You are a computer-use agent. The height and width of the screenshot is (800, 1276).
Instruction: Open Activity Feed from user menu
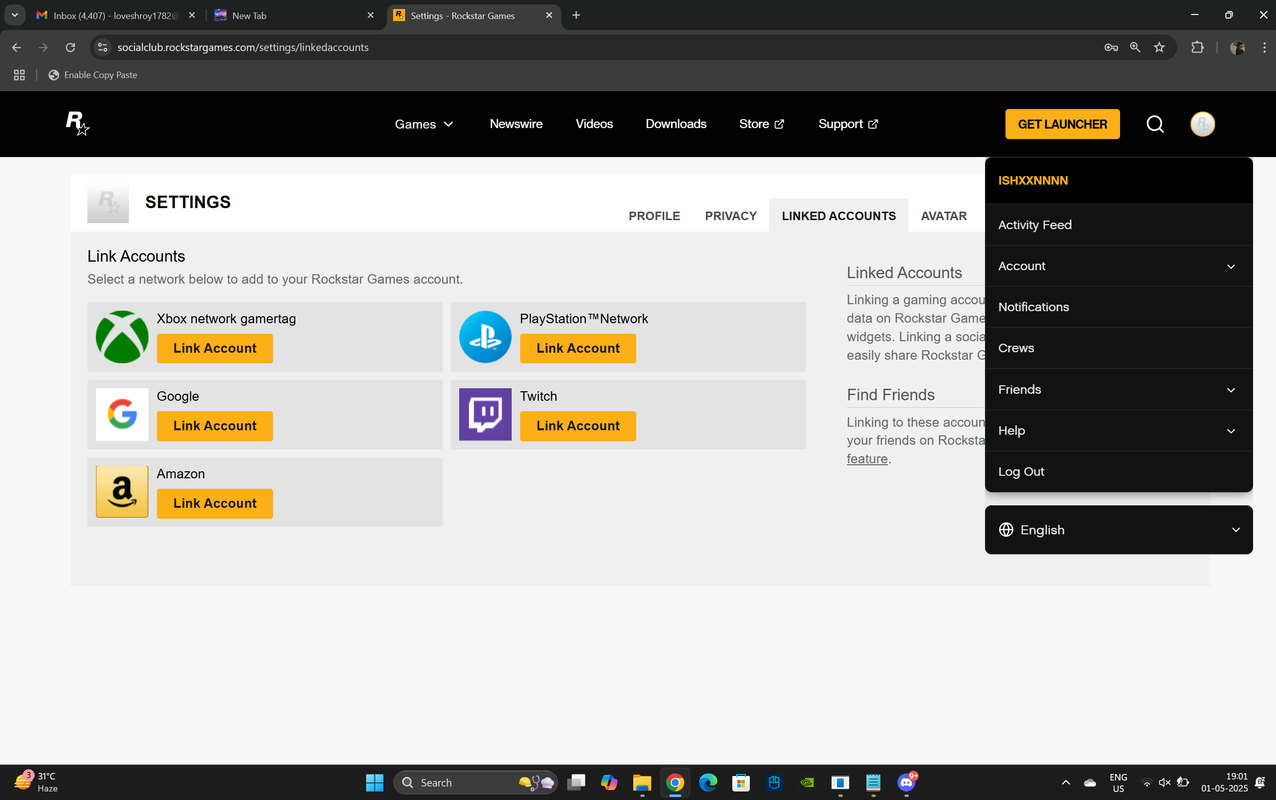[1119, 225]
